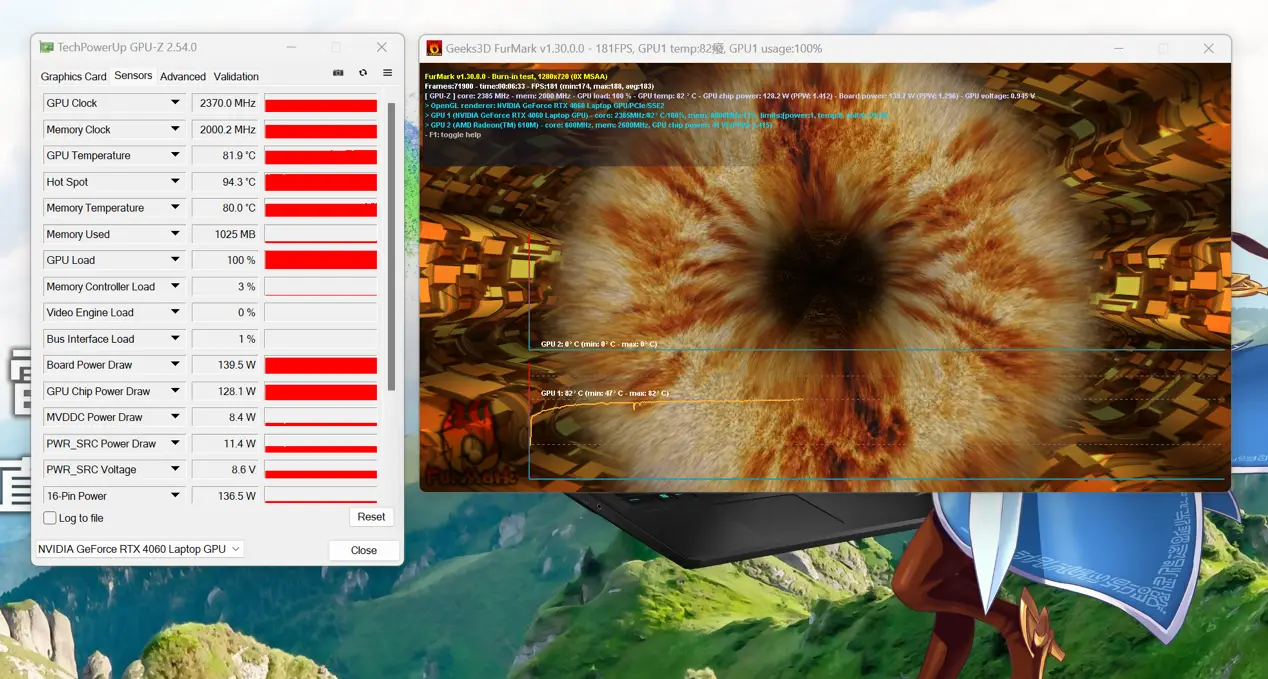Open the Board Power Draw dropdown

tap(175, 365)
